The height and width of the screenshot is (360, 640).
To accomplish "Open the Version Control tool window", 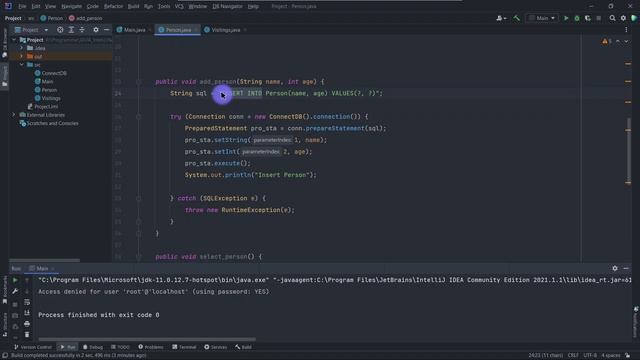I will [33, 347].
